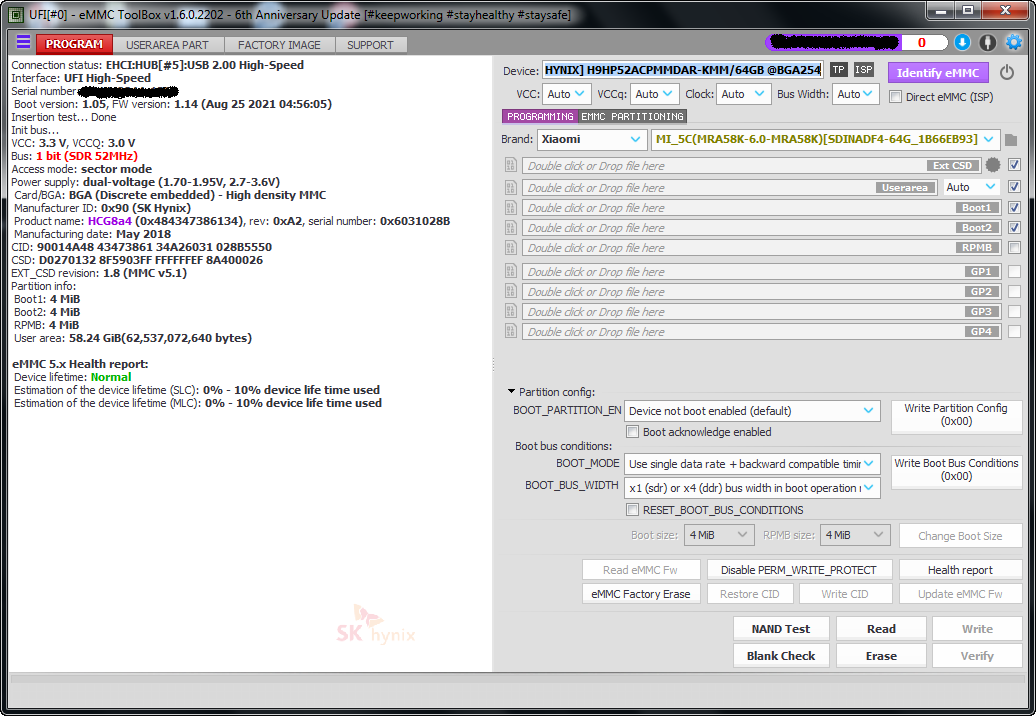
Task: Click the ISP pinout icon
Action: tap(864, 69)
